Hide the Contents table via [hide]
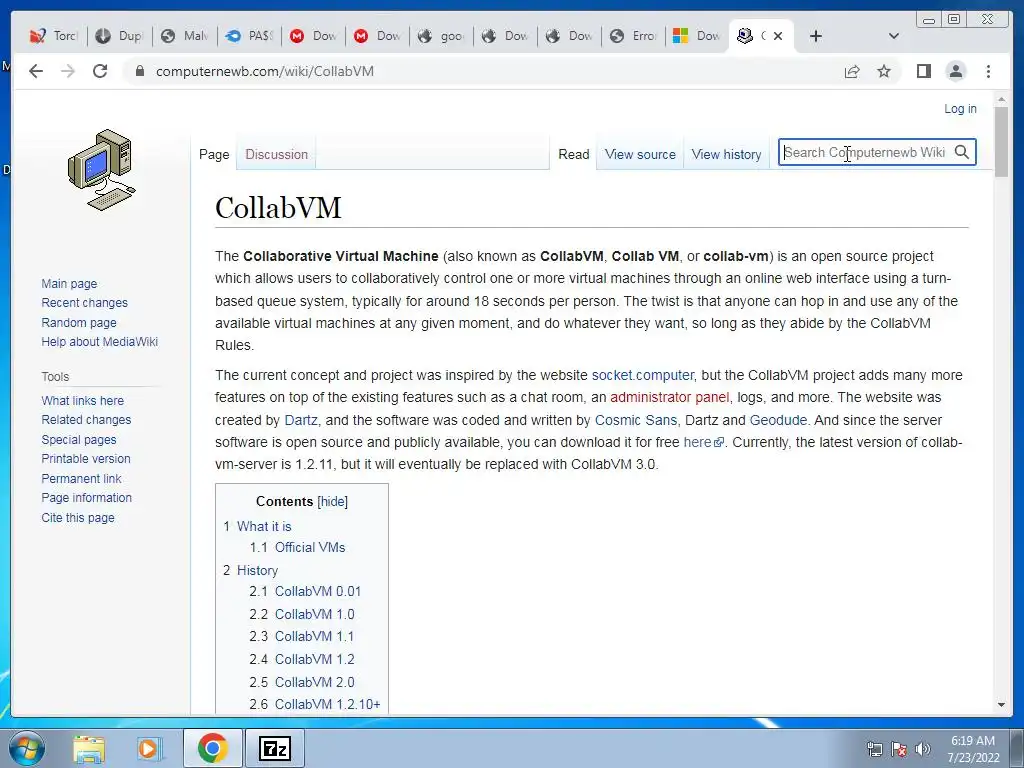1024x768 pixels. coord(332,502)
